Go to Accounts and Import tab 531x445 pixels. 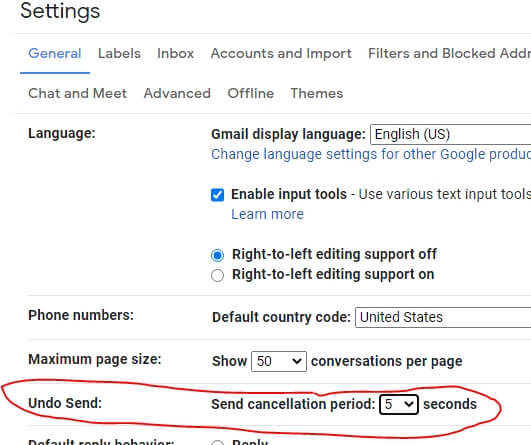tap(281, 54)
